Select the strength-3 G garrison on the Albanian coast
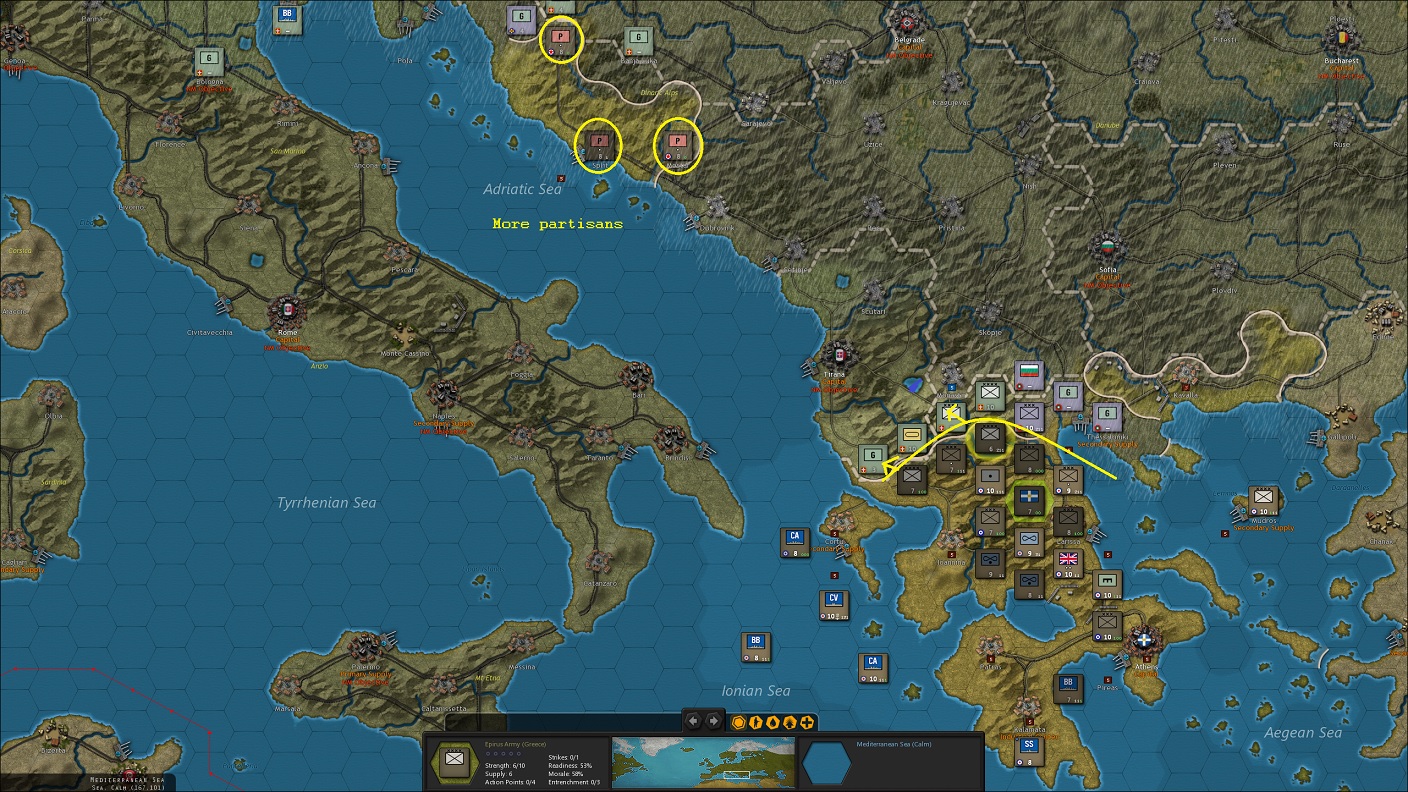The height and width of the screenshot is (792, 1408). (x=873, y=459)
